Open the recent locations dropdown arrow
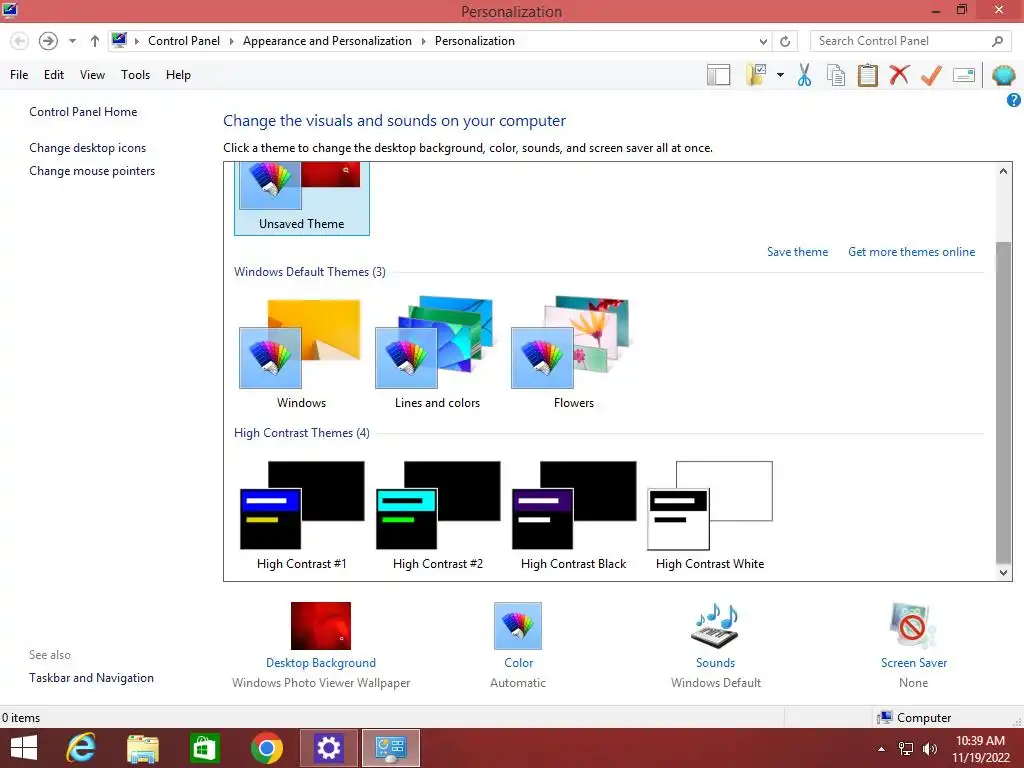 (72, 41)
